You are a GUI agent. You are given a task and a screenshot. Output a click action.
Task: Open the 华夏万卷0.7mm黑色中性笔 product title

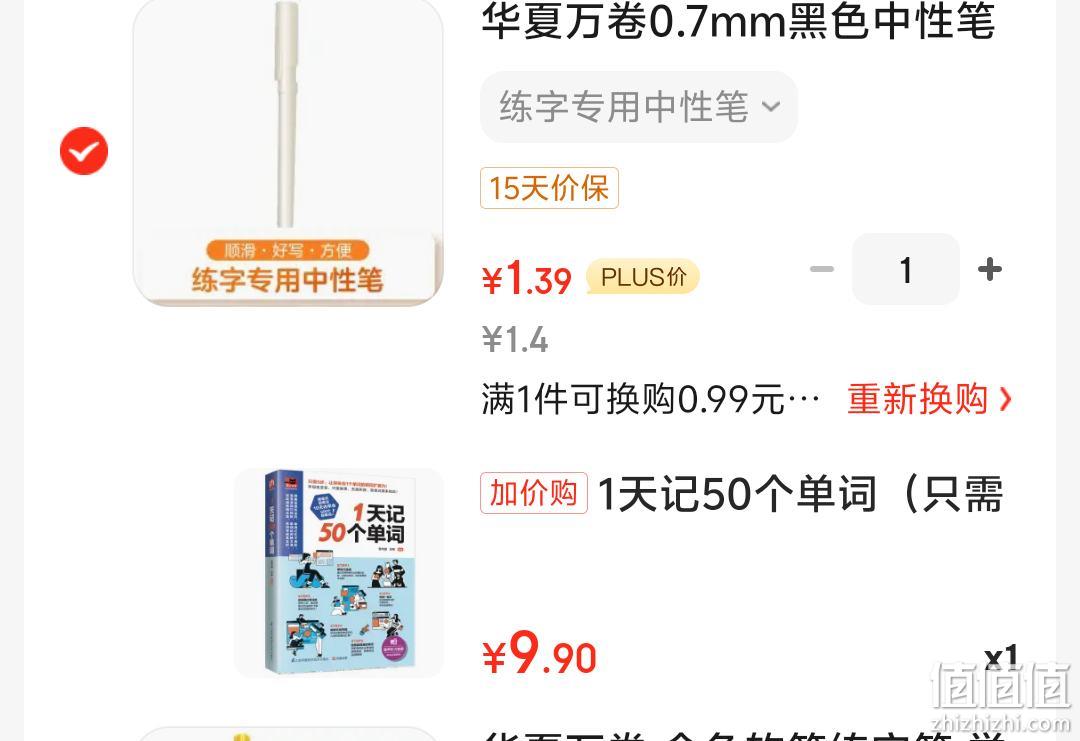click(738, 21)
